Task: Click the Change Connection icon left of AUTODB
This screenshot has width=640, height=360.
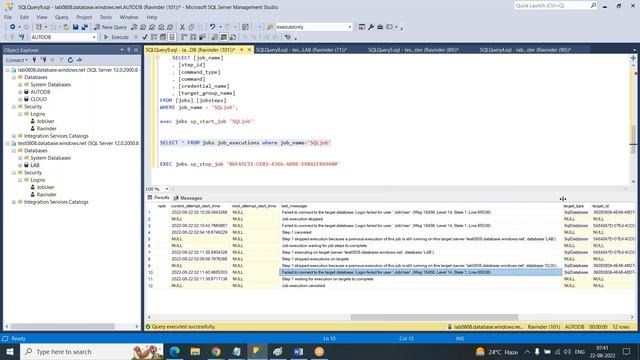Action: tap(22, 37)
